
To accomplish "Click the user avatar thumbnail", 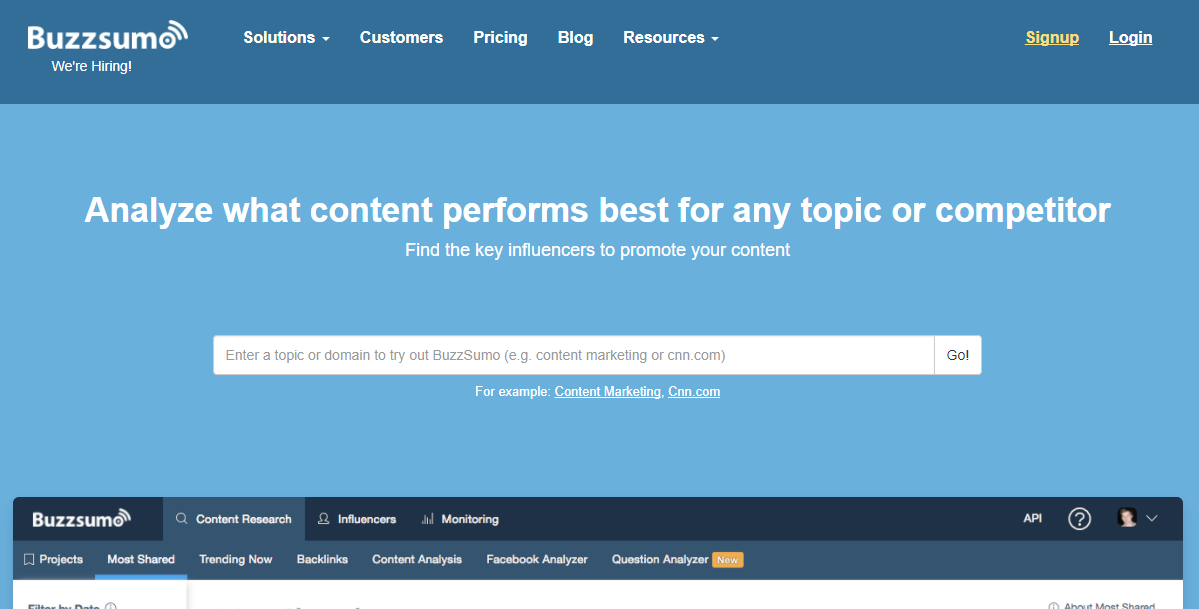I will (1127, 517).
